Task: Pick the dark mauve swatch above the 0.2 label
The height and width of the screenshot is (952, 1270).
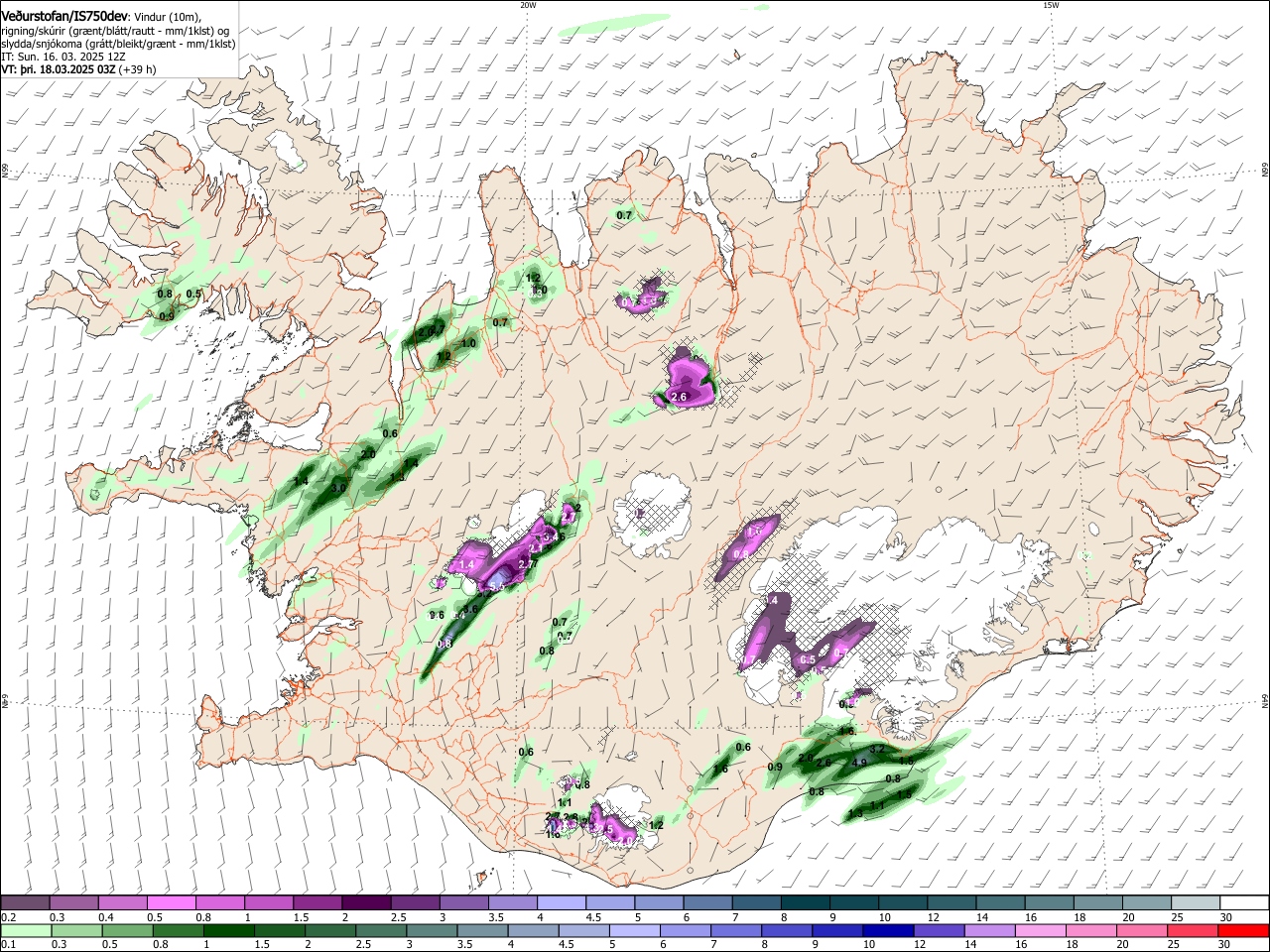Action: tap(26, 903)
